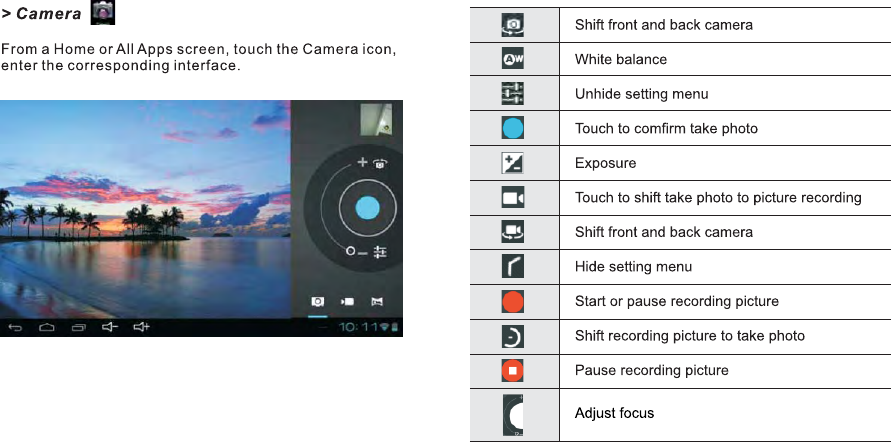
Task: Click the Pause recording picture icon in the table
Action: point(513,370)
